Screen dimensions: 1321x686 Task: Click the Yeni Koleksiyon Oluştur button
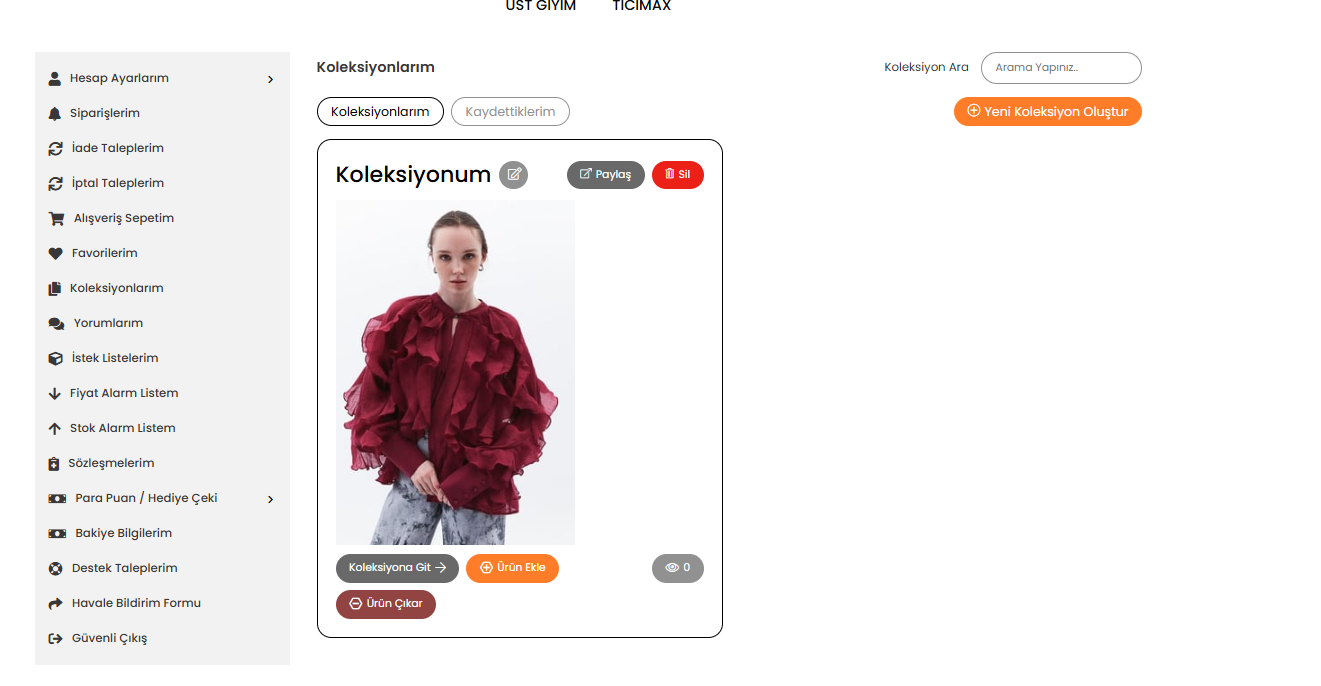coord(1048,112)
